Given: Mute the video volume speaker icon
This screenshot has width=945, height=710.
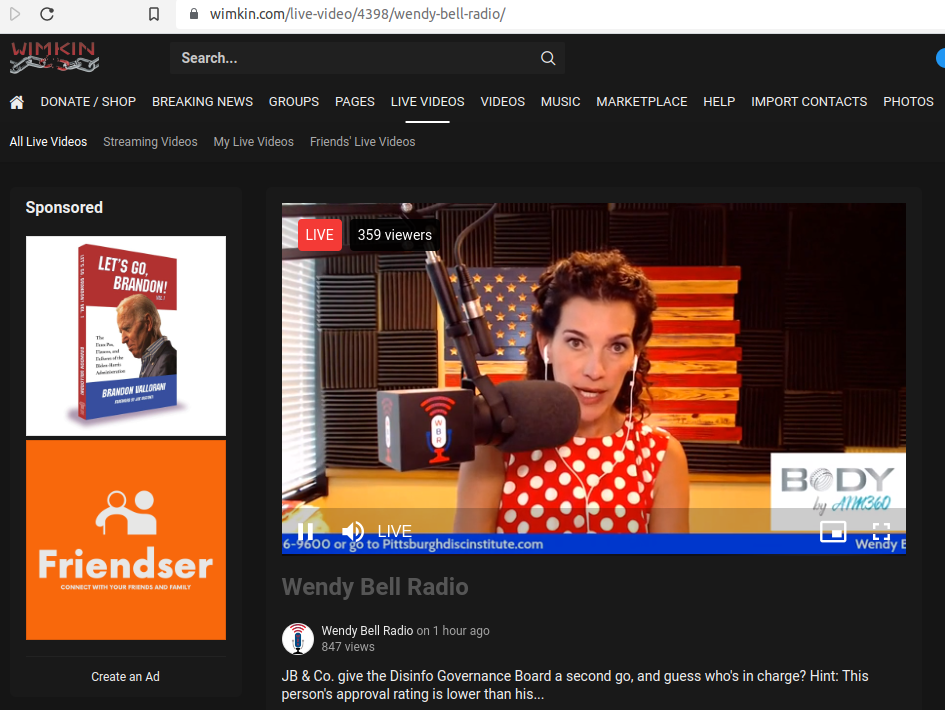Looking at the screenshot, I should 353,532.
